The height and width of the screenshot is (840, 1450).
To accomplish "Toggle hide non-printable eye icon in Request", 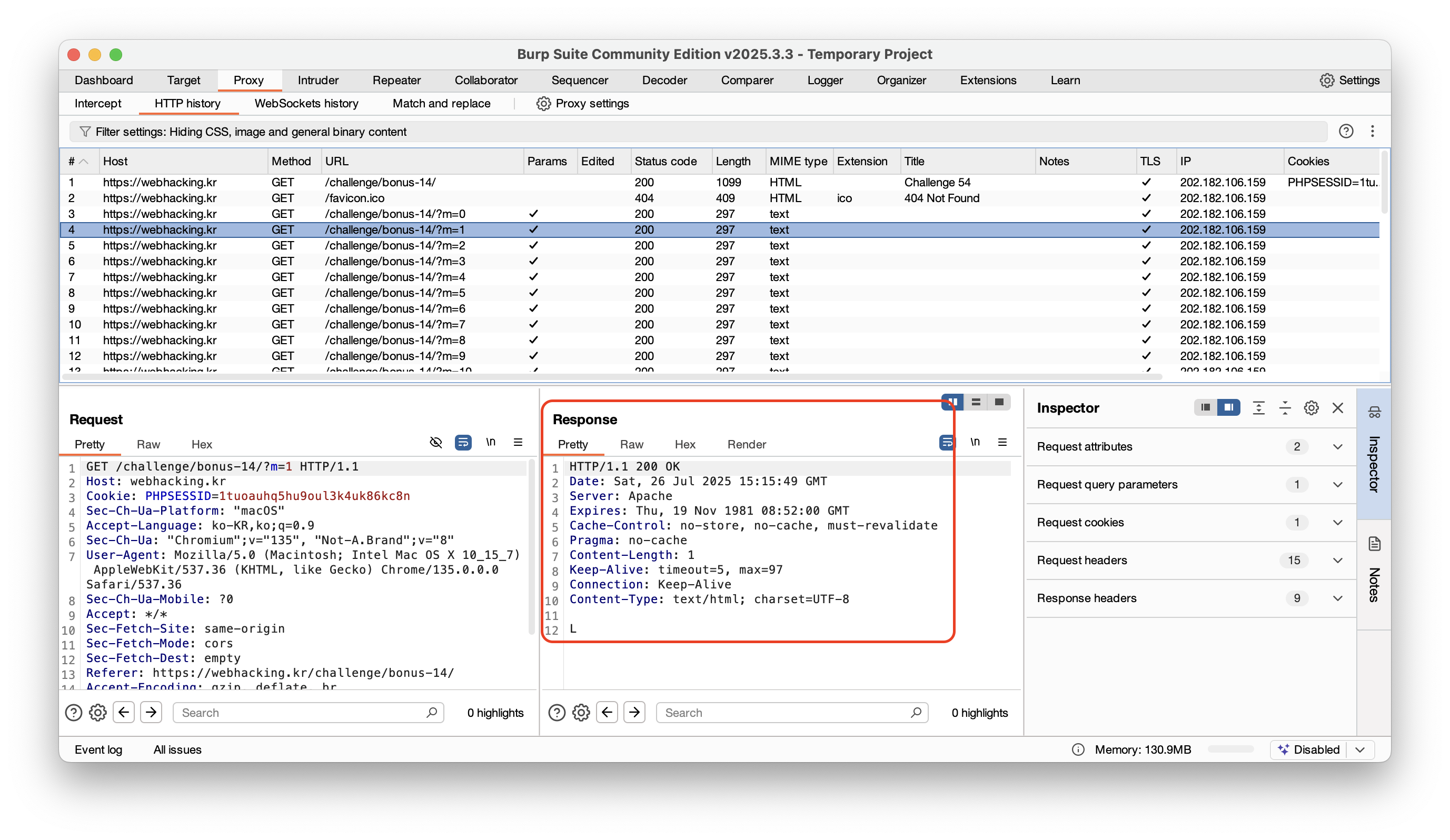I will (435, 443).
